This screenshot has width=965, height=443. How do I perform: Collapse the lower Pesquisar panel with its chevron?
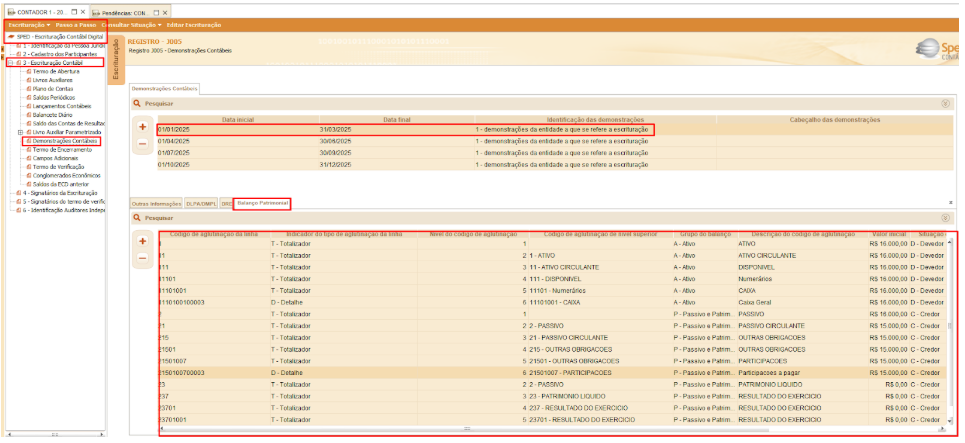tap(945, 218)
